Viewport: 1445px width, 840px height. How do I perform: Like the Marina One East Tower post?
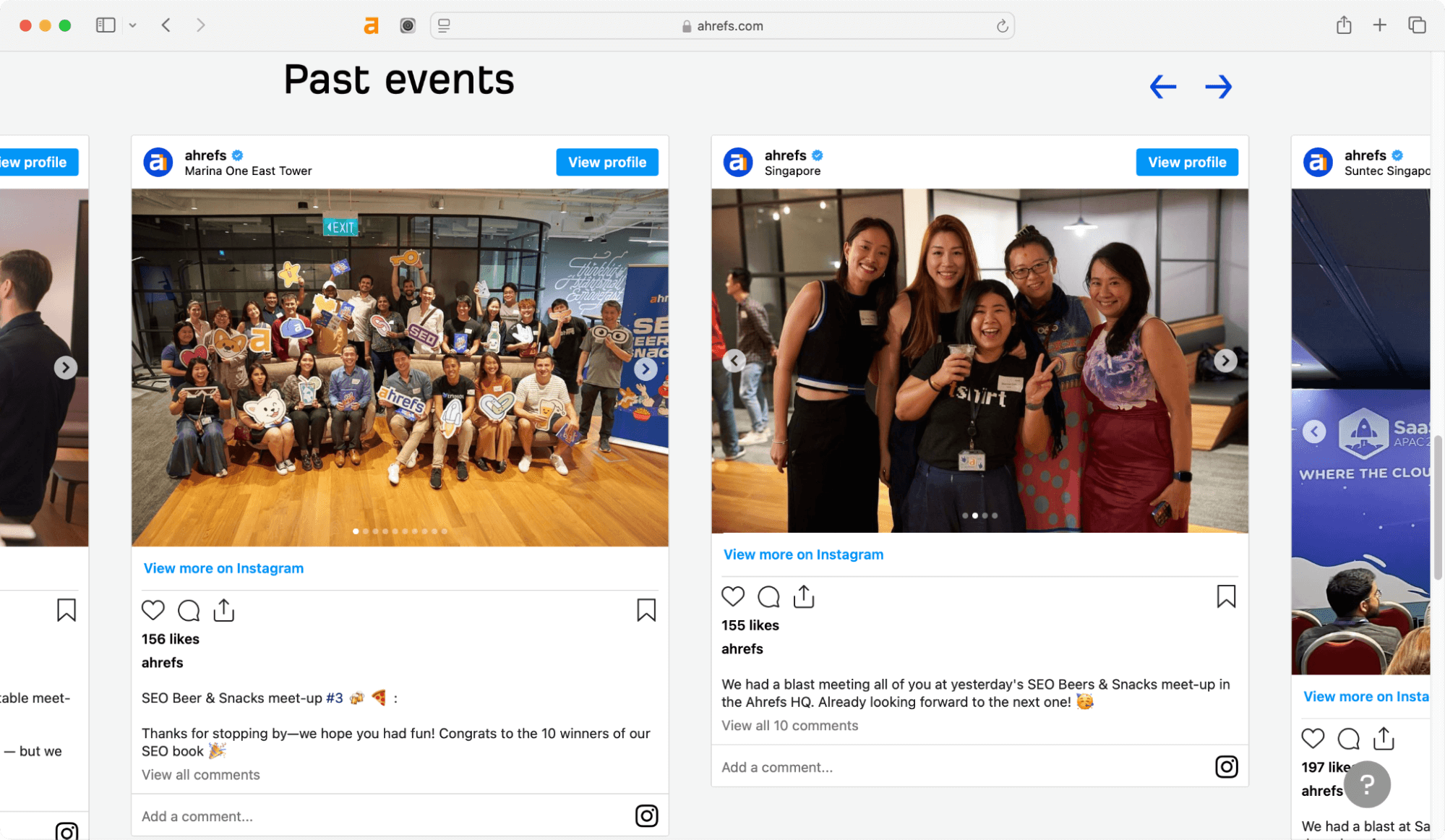(153, 610)
